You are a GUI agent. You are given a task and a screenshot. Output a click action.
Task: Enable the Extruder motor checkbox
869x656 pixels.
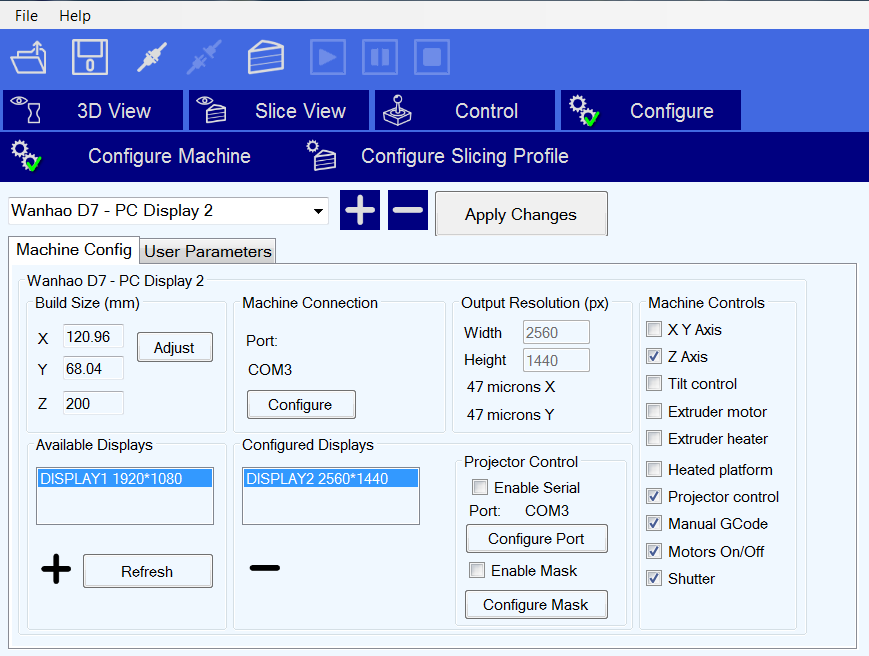coord(654,411)
